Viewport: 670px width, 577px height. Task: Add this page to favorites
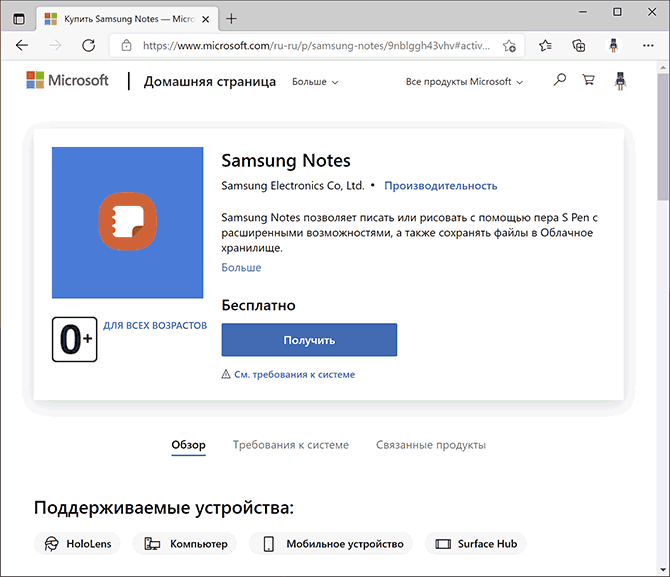coord(509,45)
